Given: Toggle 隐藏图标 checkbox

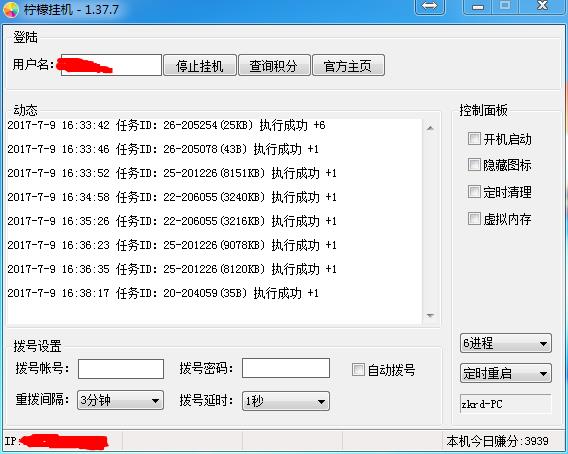Looking at the screenshot, I should click(x=474, y=164).
